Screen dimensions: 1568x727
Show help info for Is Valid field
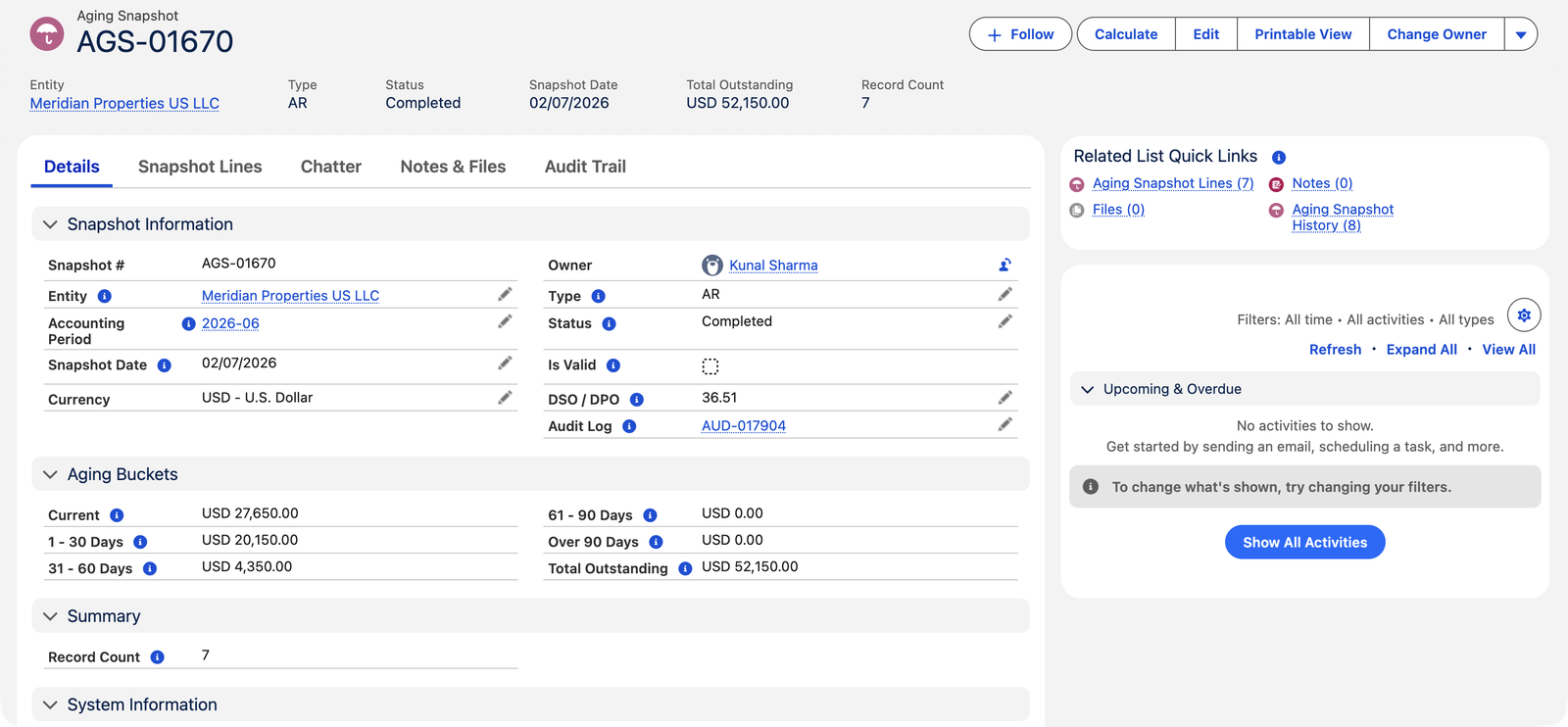(613, 365)
